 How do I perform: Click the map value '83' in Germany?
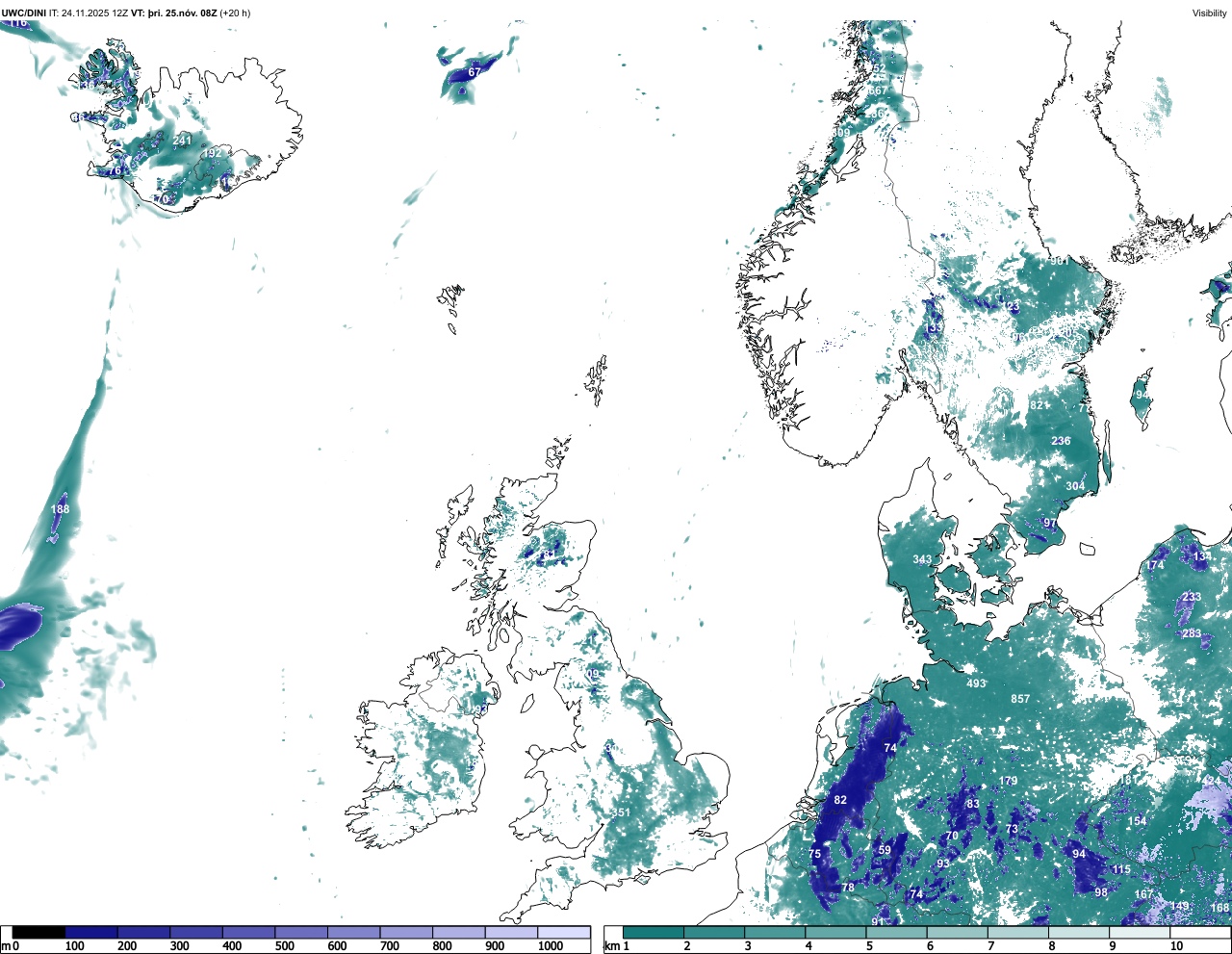click(973, 804)
